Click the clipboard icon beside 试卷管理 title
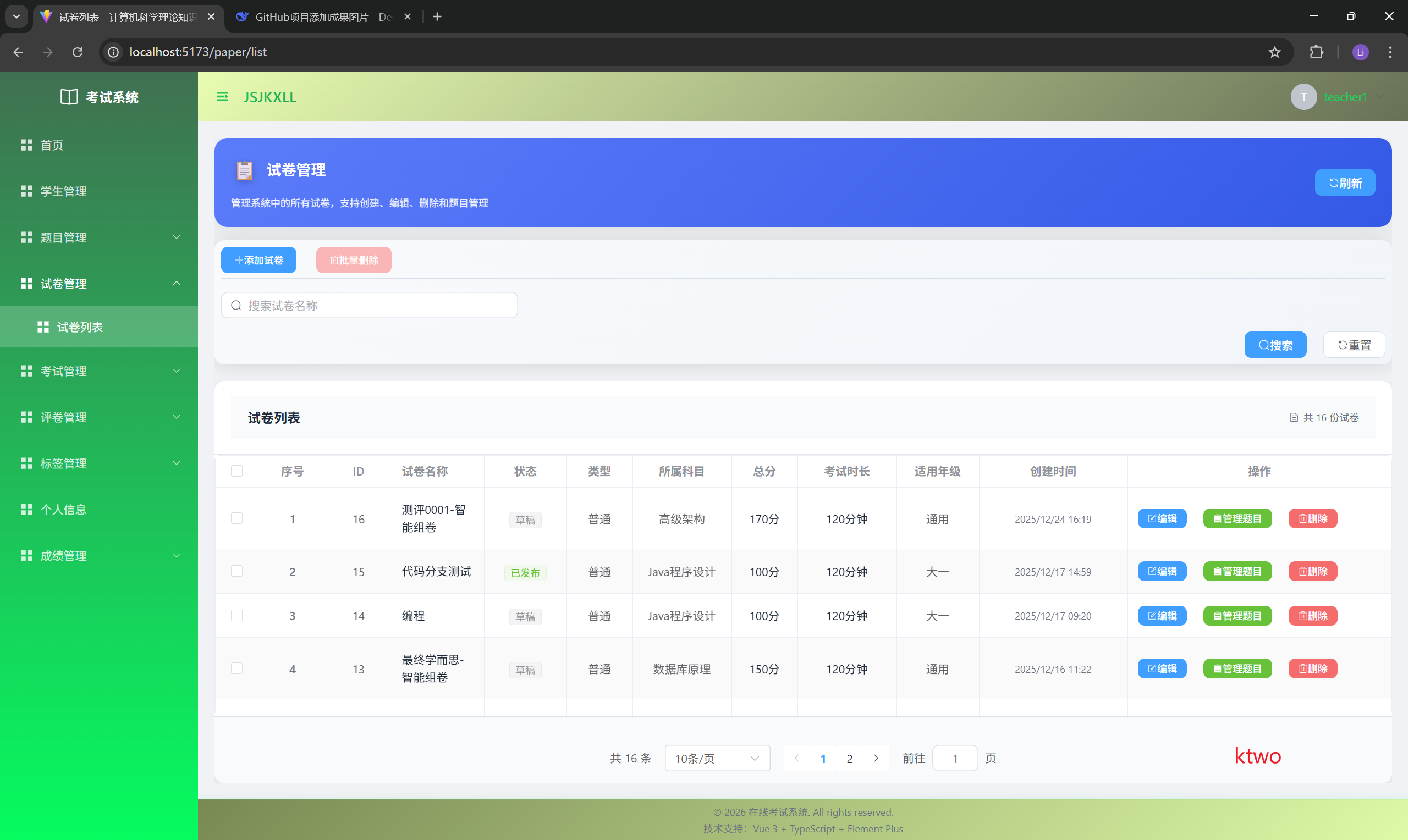Viewport: 1408px width, 840px height. (244, 170)
